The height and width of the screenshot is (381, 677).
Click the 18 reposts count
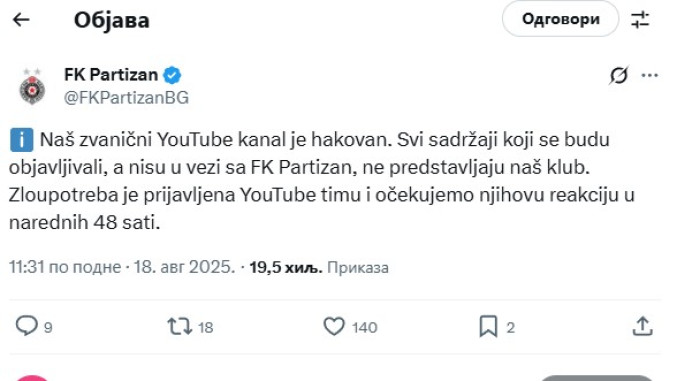(206, 327)
